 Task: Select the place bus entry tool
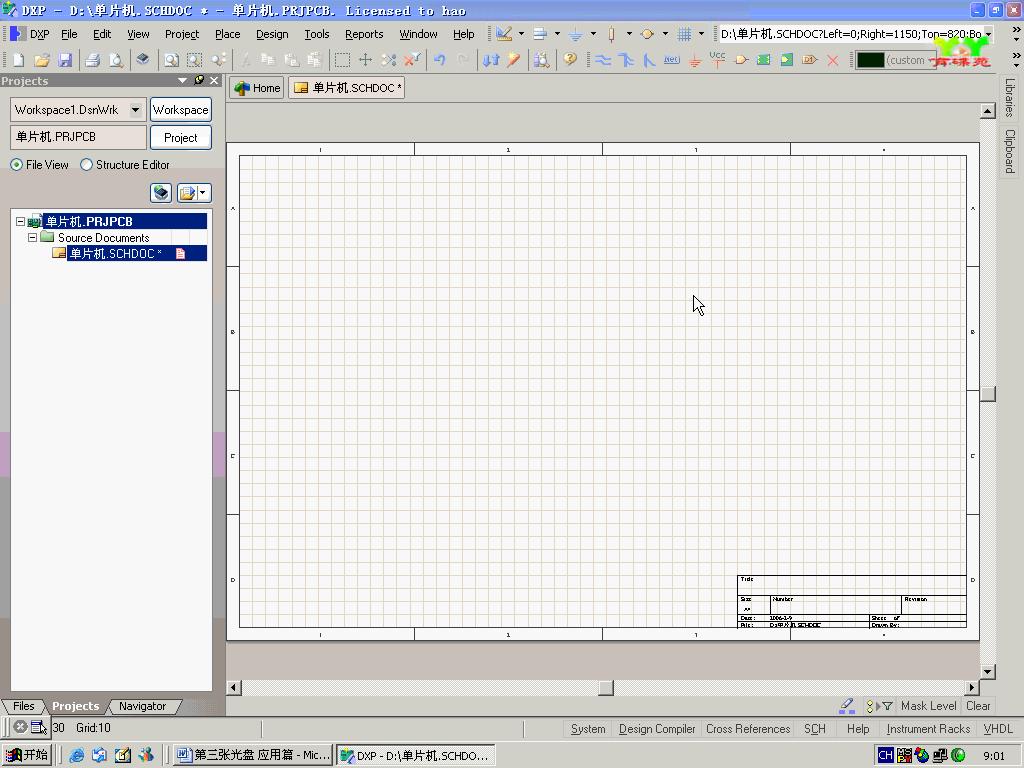point(648,60)
